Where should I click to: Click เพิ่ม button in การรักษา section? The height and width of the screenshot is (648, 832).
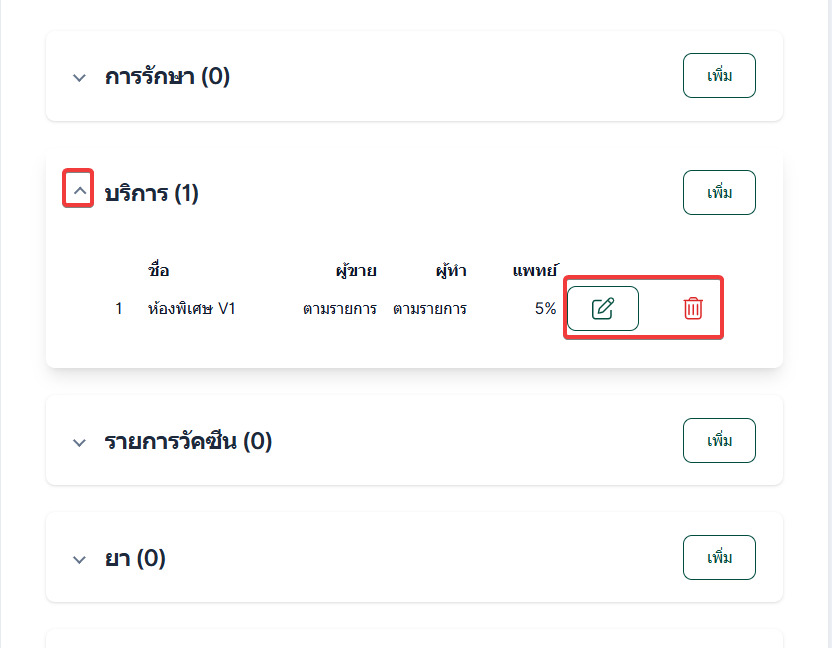(719, 76)
